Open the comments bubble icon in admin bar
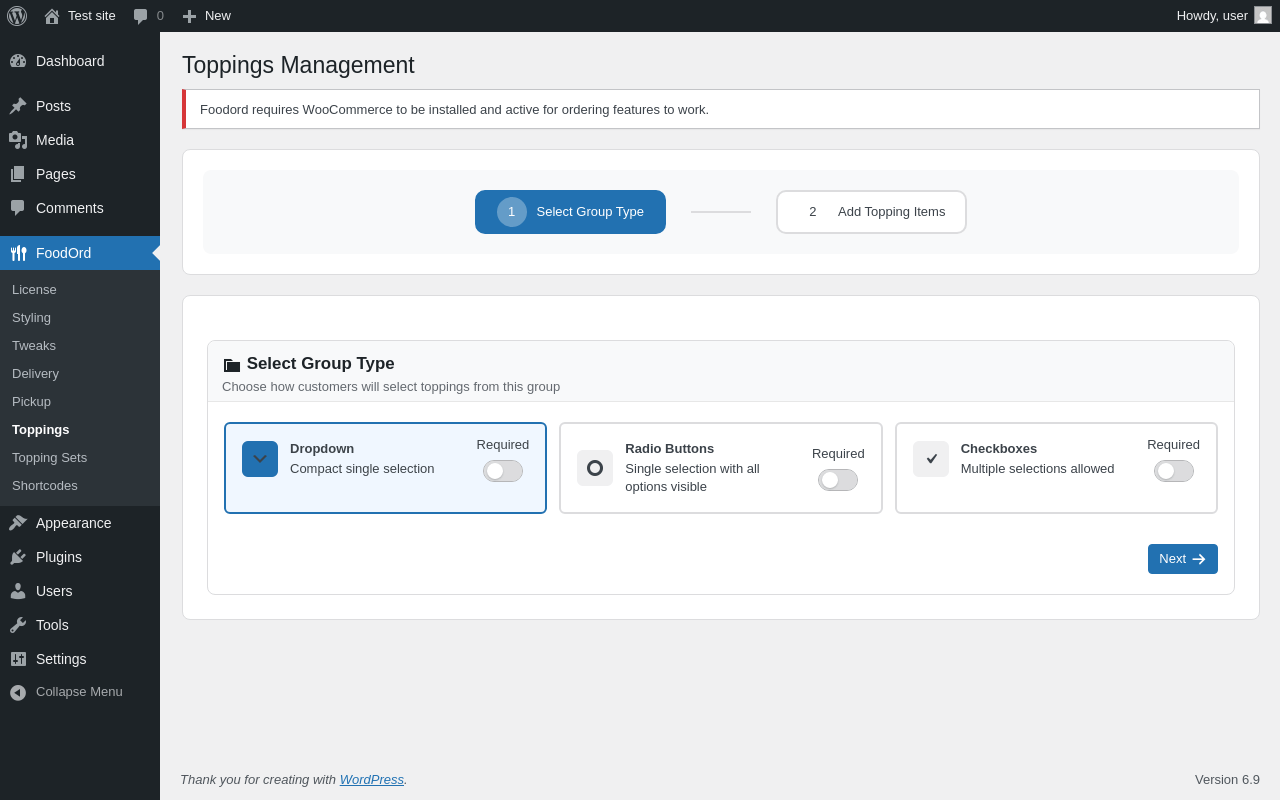 (x=141, y=16)
